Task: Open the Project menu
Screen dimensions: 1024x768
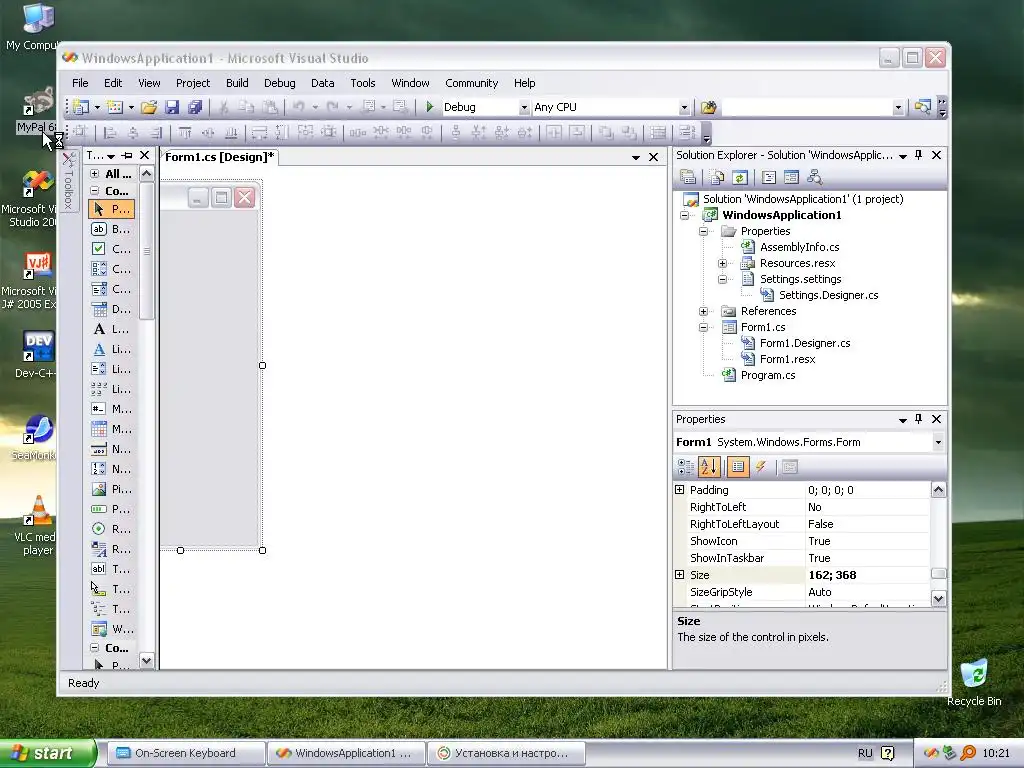Action: pyautogui.click(x=193, y=83)
